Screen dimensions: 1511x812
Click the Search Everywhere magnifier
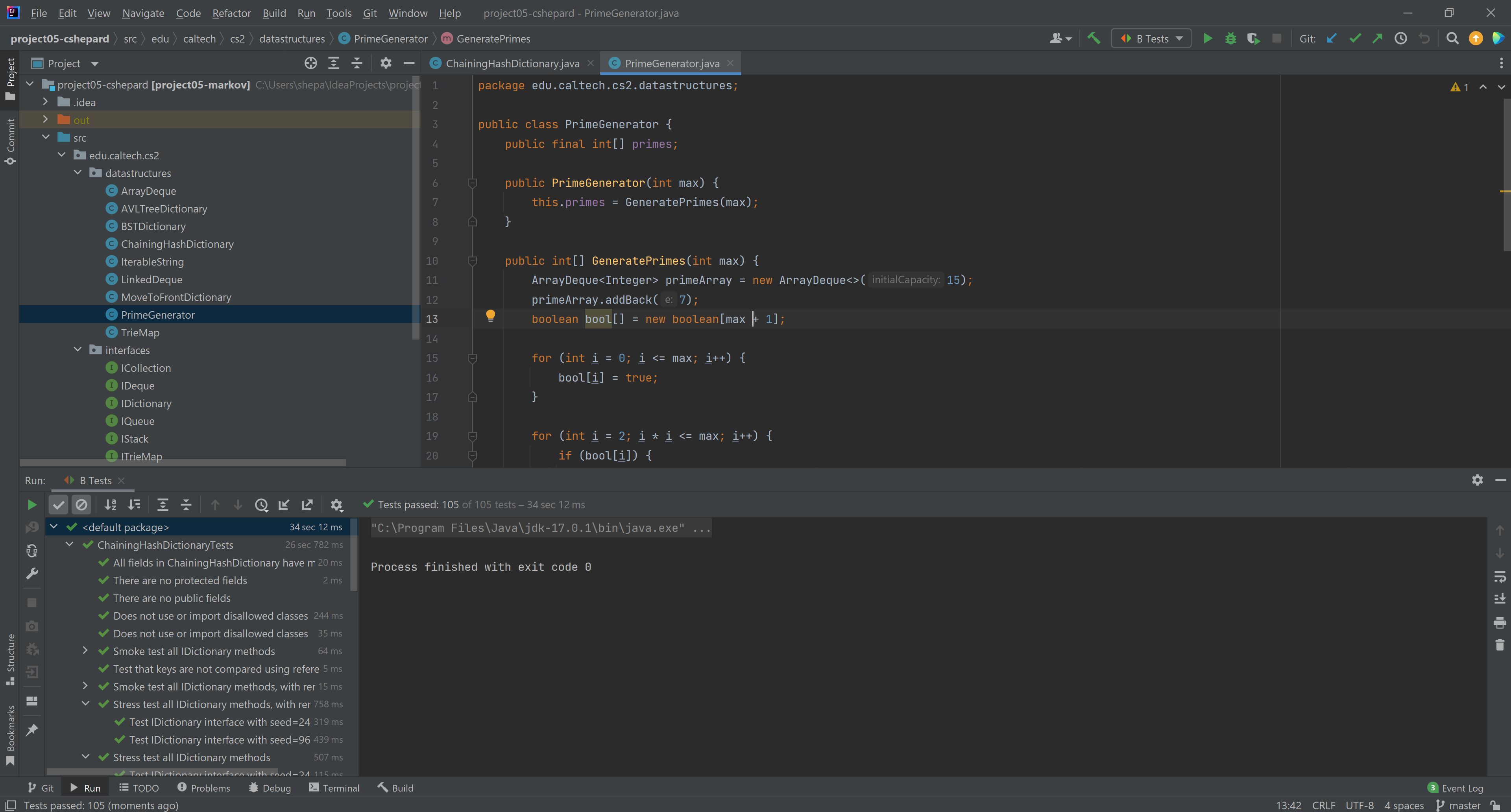pos(1452,39)
